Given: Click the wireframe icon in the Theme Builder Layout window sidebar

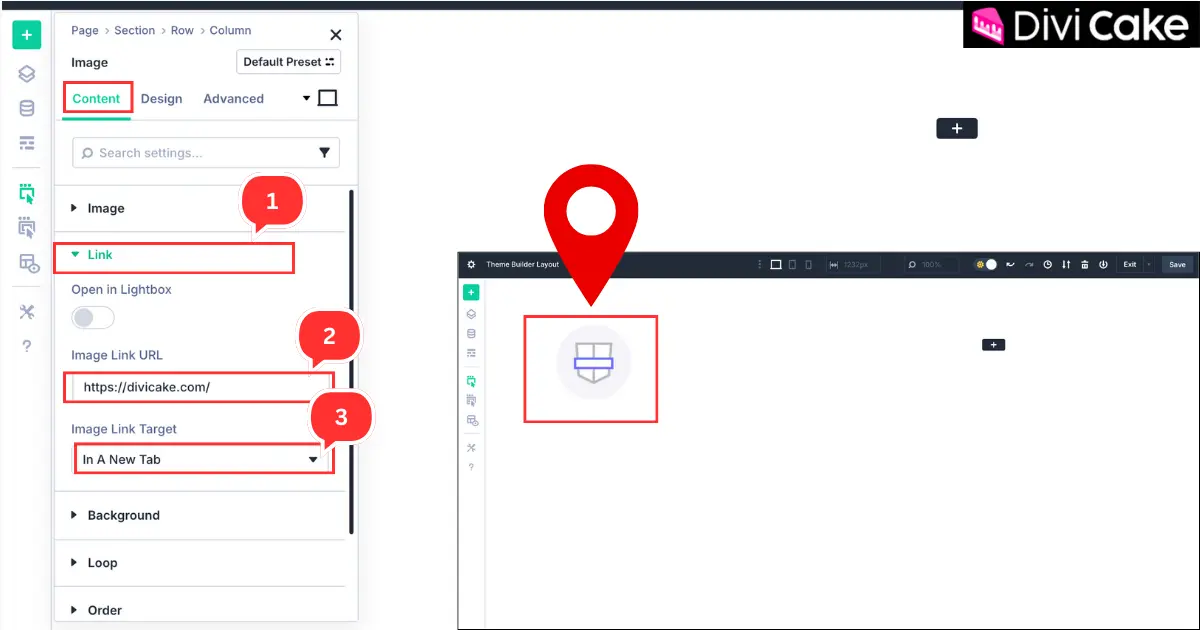Looking at the screenshot, I should pos(471,353).
